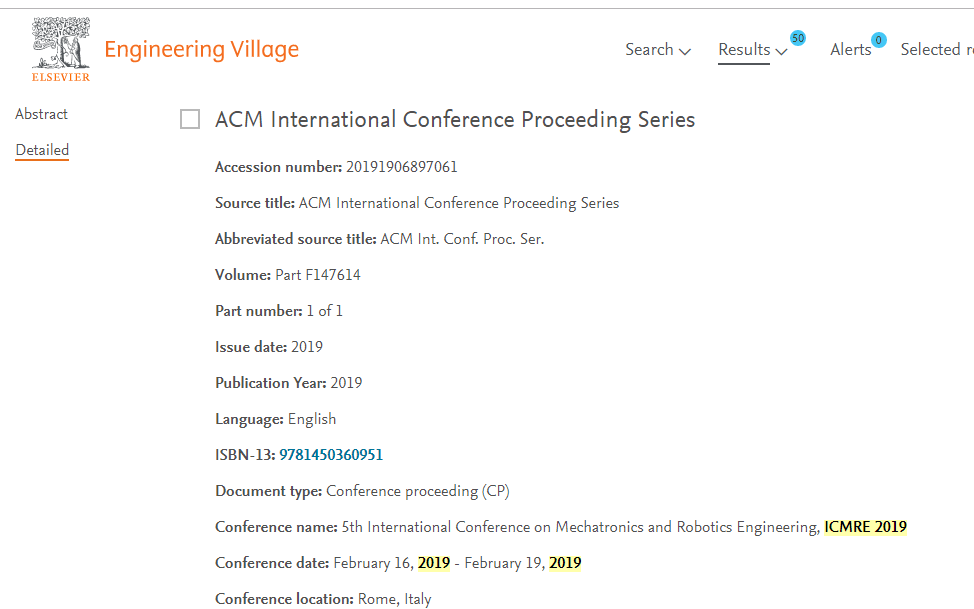Click the ACM International Conference Proceeding Series title
This screenshot has width=974, height=609.
(x=455, y=119)
